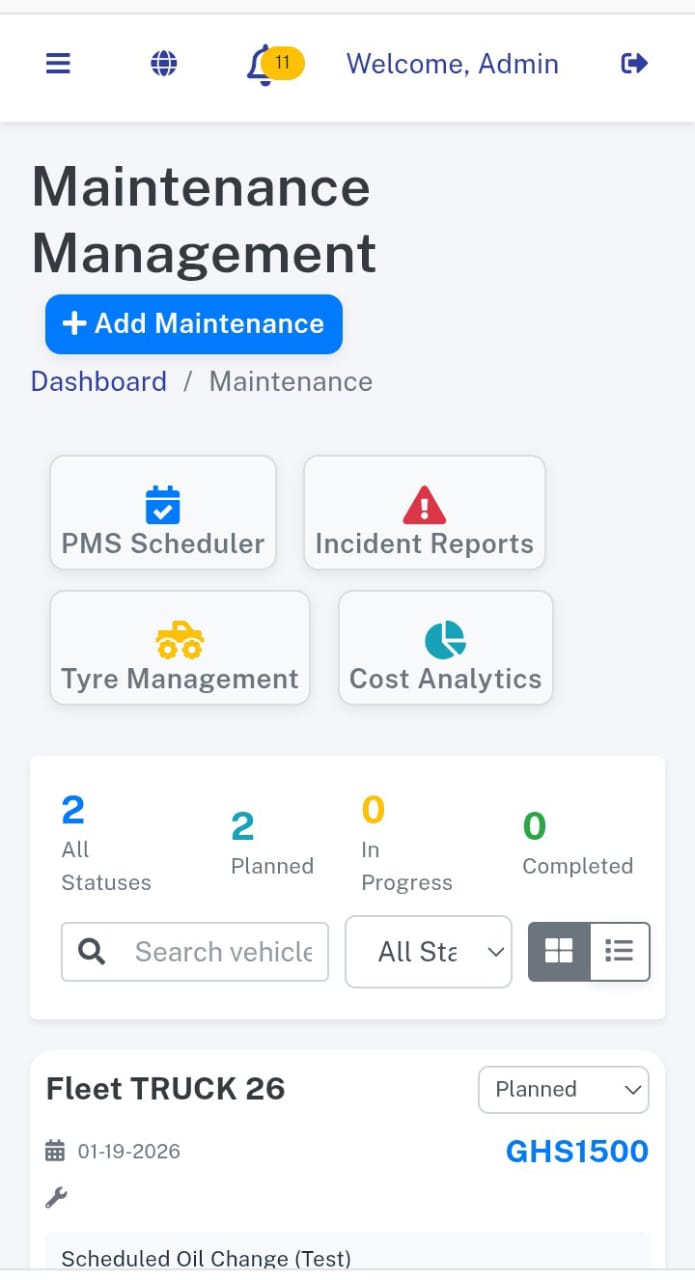695x1280 pixels.
Task: Focus the Search vehicle input field
Action: point(222,952)
